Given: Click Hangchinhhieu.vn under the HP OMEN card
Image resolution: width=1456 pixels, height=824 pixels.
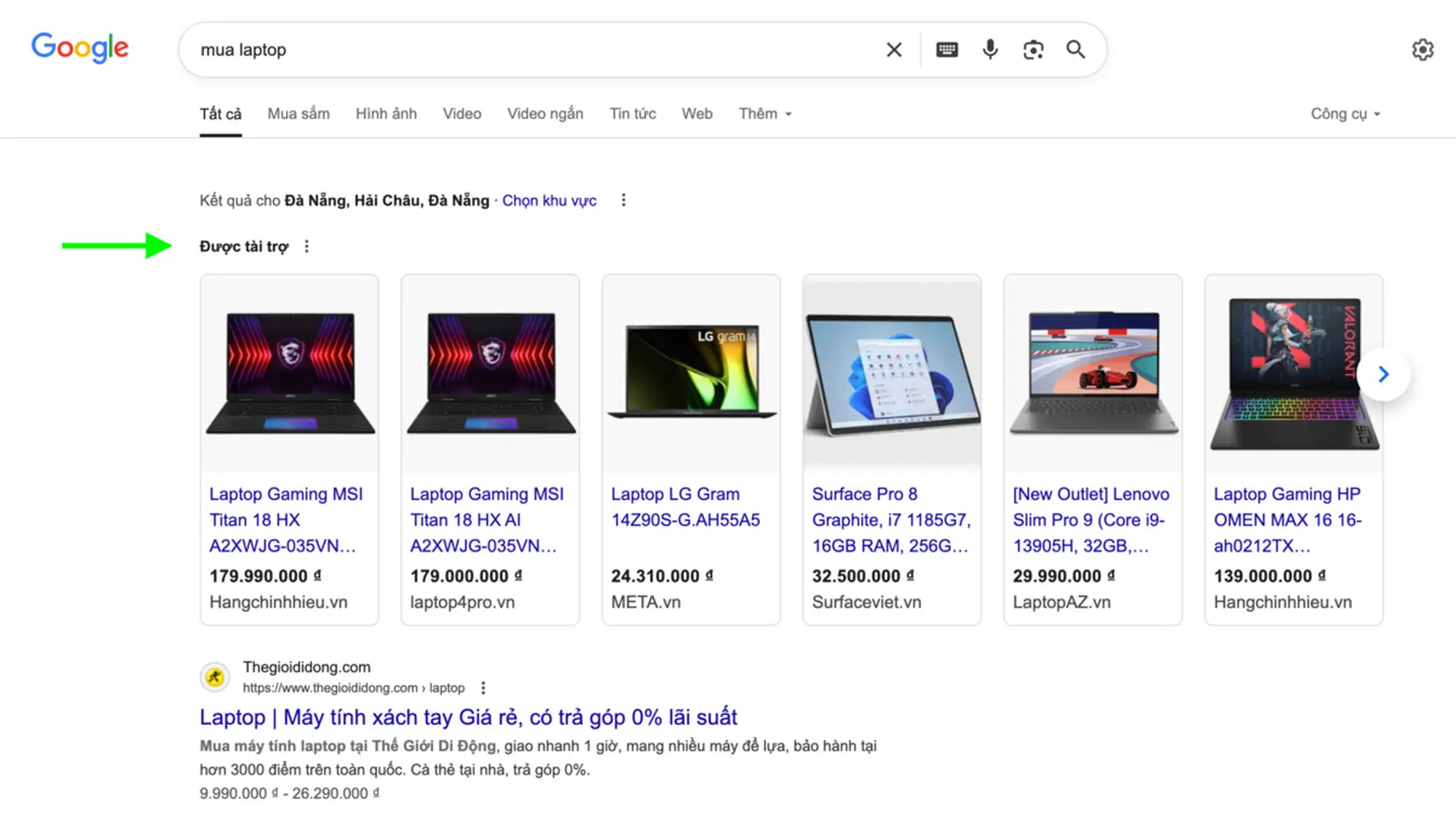Looking at the screenshot, I should click(1283, 602).
